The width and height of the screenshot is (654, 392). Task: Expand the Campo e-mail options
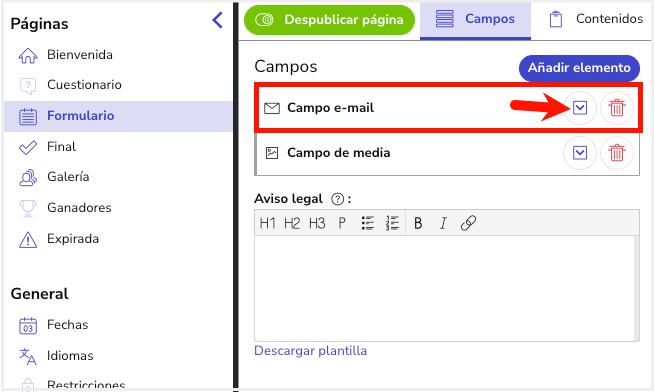click(580, 108)
